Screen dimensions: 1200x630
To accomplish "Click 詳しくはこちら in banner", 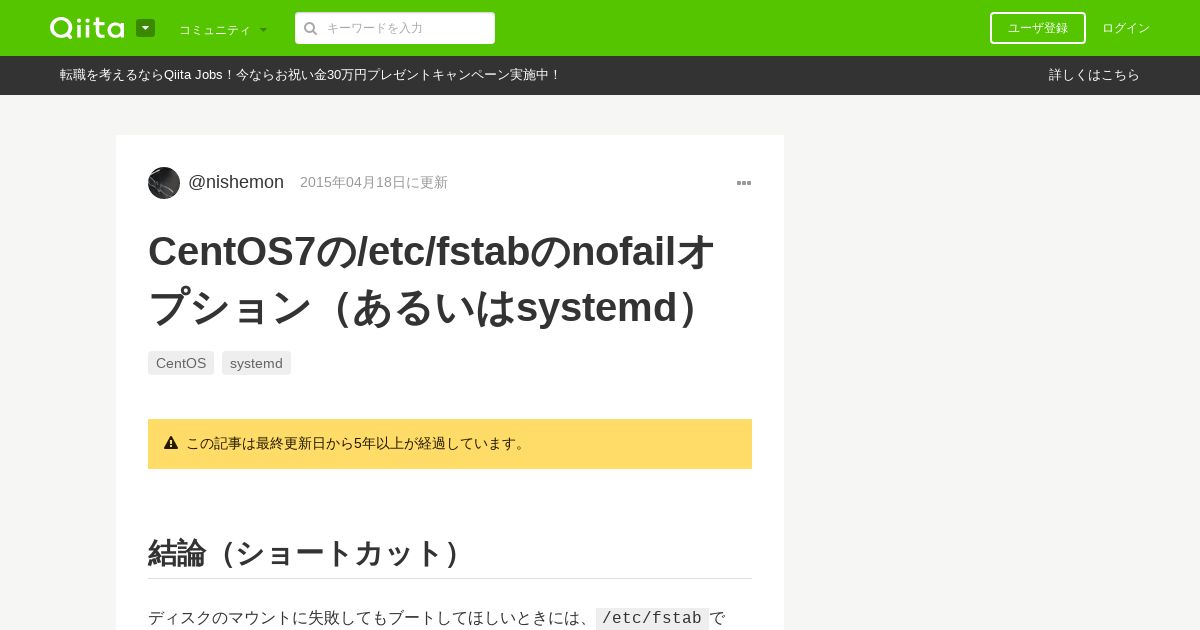I will pyautogui.click(x=1094, y=75).
